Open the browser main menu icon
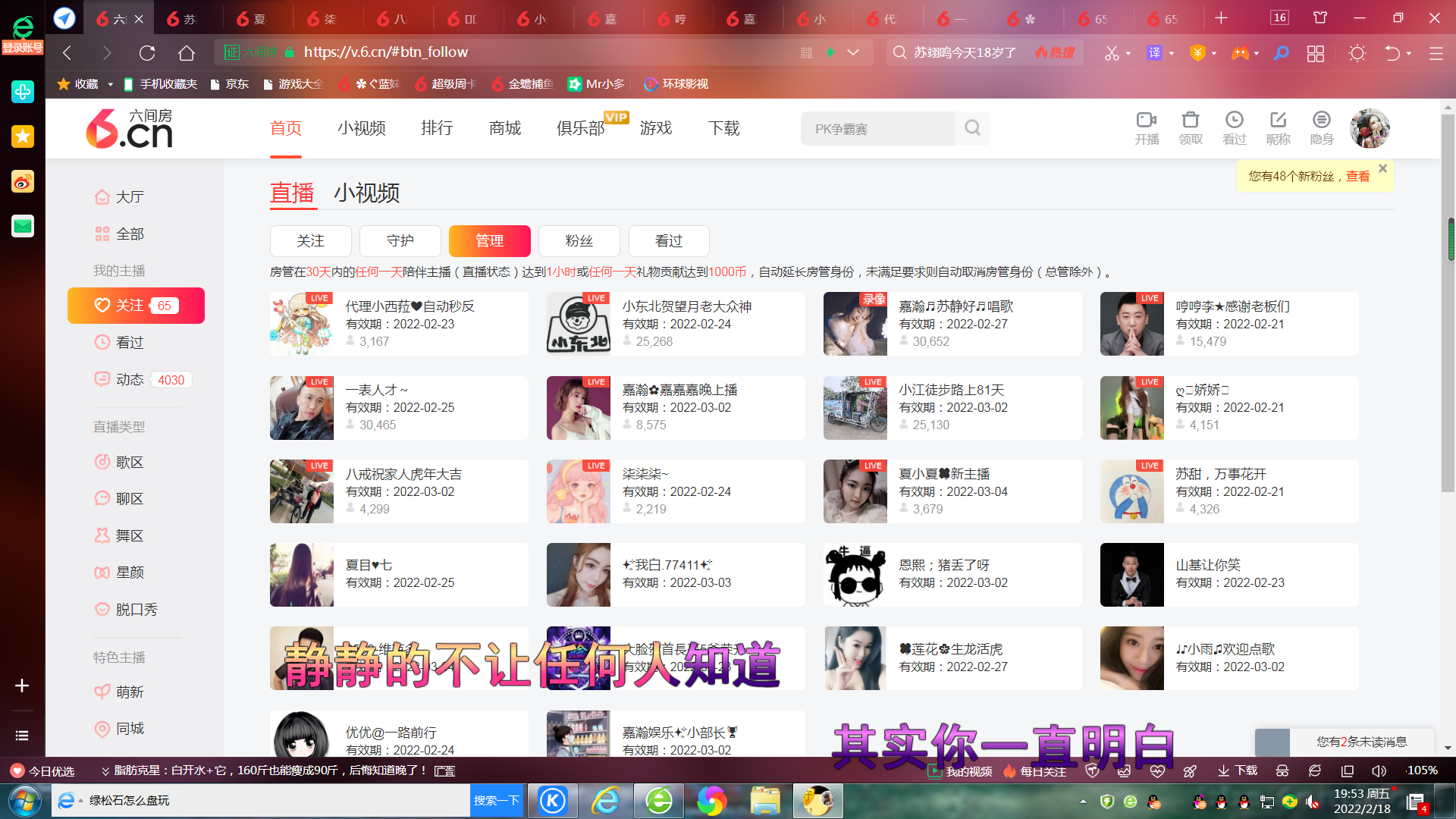The height and width of the screenshot is (819, 1456). point(1436,53)
